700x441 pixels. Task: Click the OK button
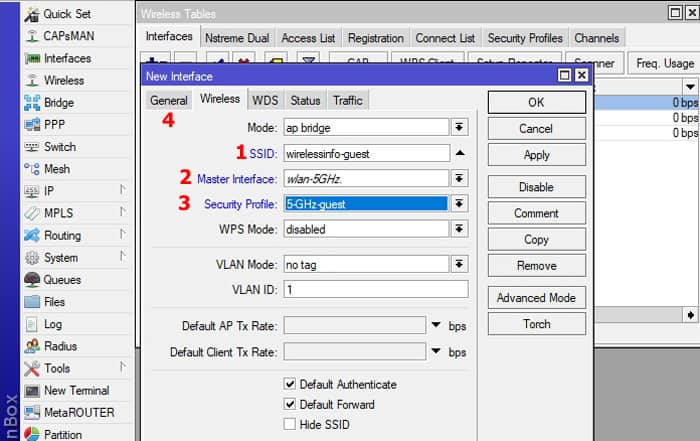pyautogui.click(x=537, y=102)
